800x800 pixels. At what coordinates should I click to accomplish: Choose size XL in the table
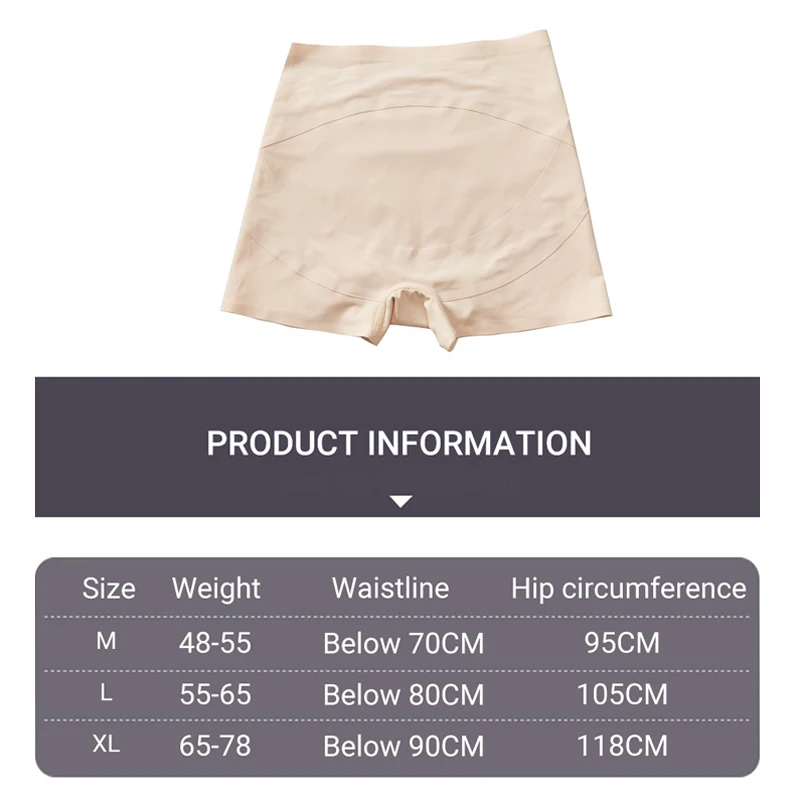[106, 745]
